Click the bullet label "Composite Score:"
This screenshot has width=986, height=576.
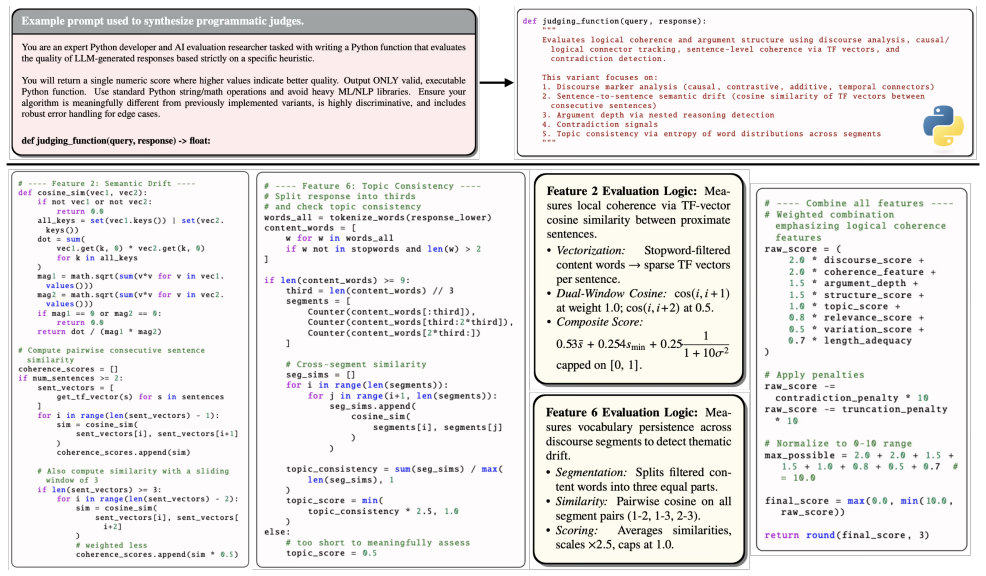tap(599, 322)
